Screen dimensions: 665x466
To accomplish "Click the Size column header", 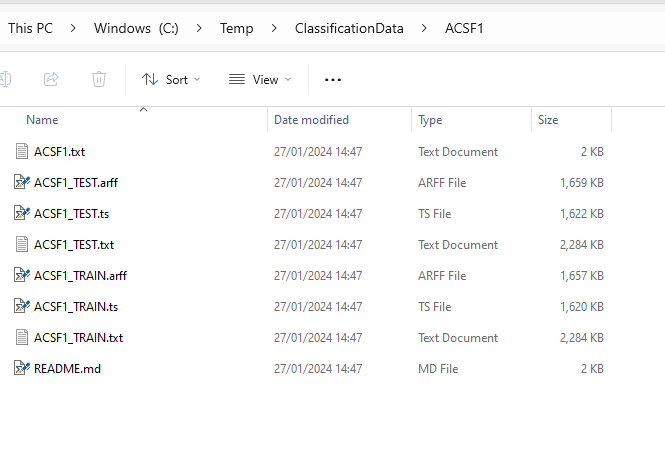I will [548, 120].
